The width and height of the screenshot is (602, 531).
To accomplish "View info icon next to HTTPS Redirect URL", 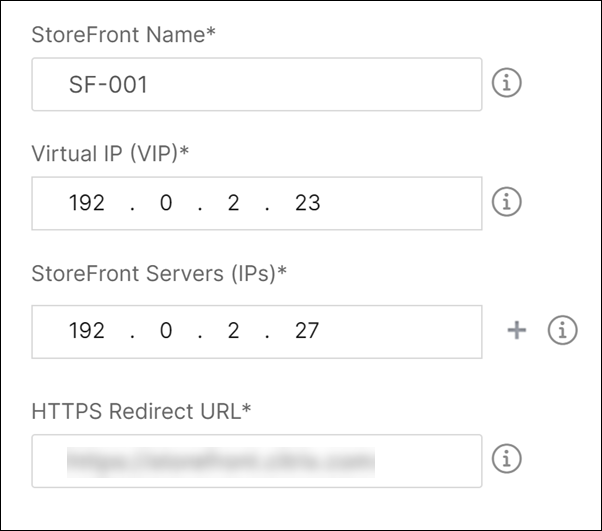I will [506, 458].
